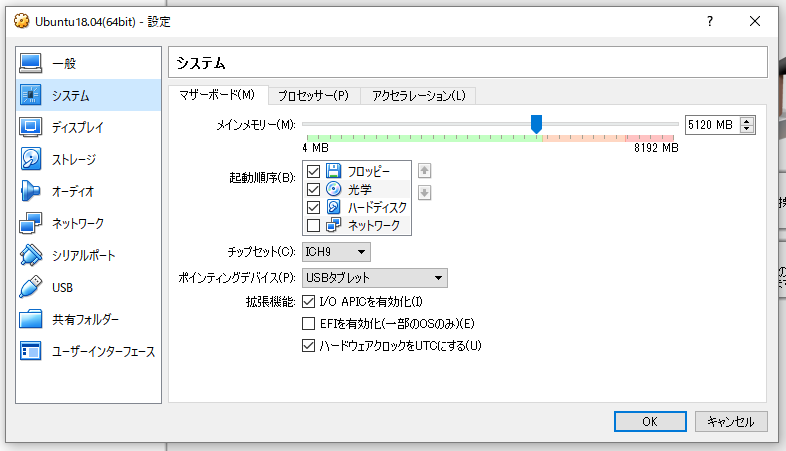Switch to the プロセッサー tab
Viewport: 786px width, 451px height.
tap(314, 95)
